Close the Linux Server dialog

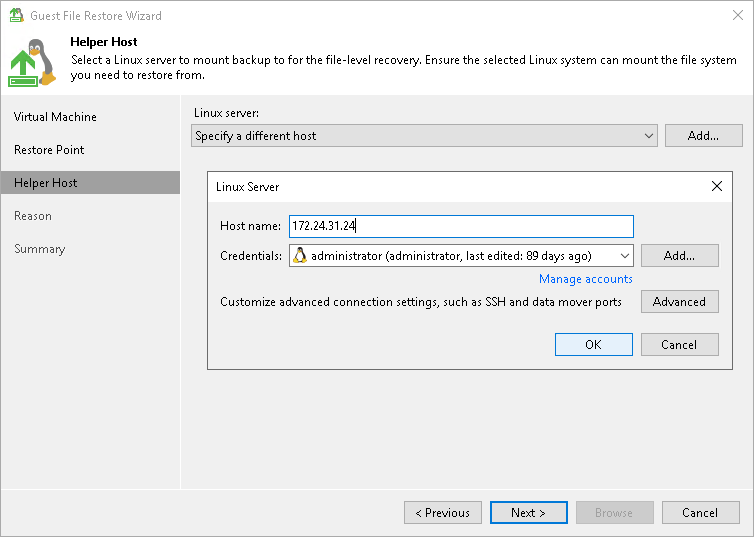pos(716,186)
